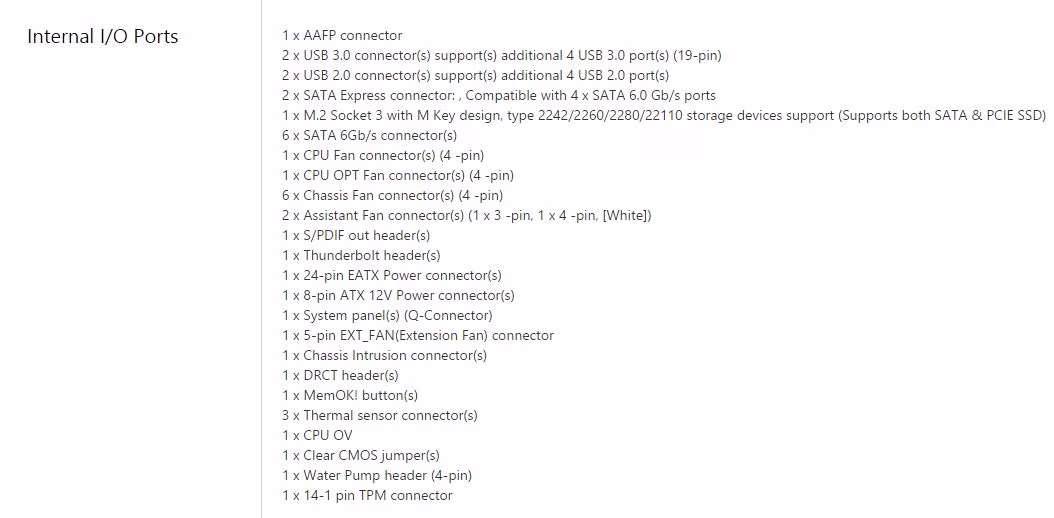This screenshot has height=518, width=1054.
Task: Click the System panel Q-Connector line
Action: [x=387, y=316]
